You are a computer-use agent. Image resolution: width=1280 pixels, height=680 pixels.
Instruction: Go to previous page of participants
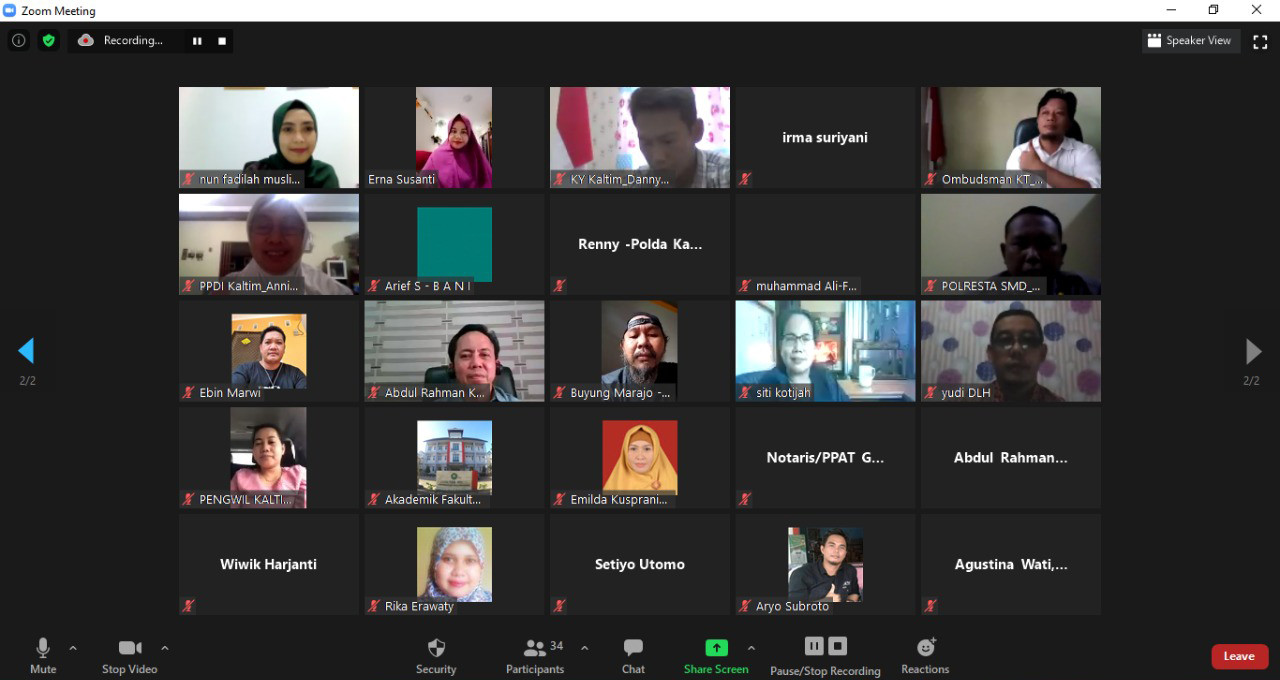[26, 351]
